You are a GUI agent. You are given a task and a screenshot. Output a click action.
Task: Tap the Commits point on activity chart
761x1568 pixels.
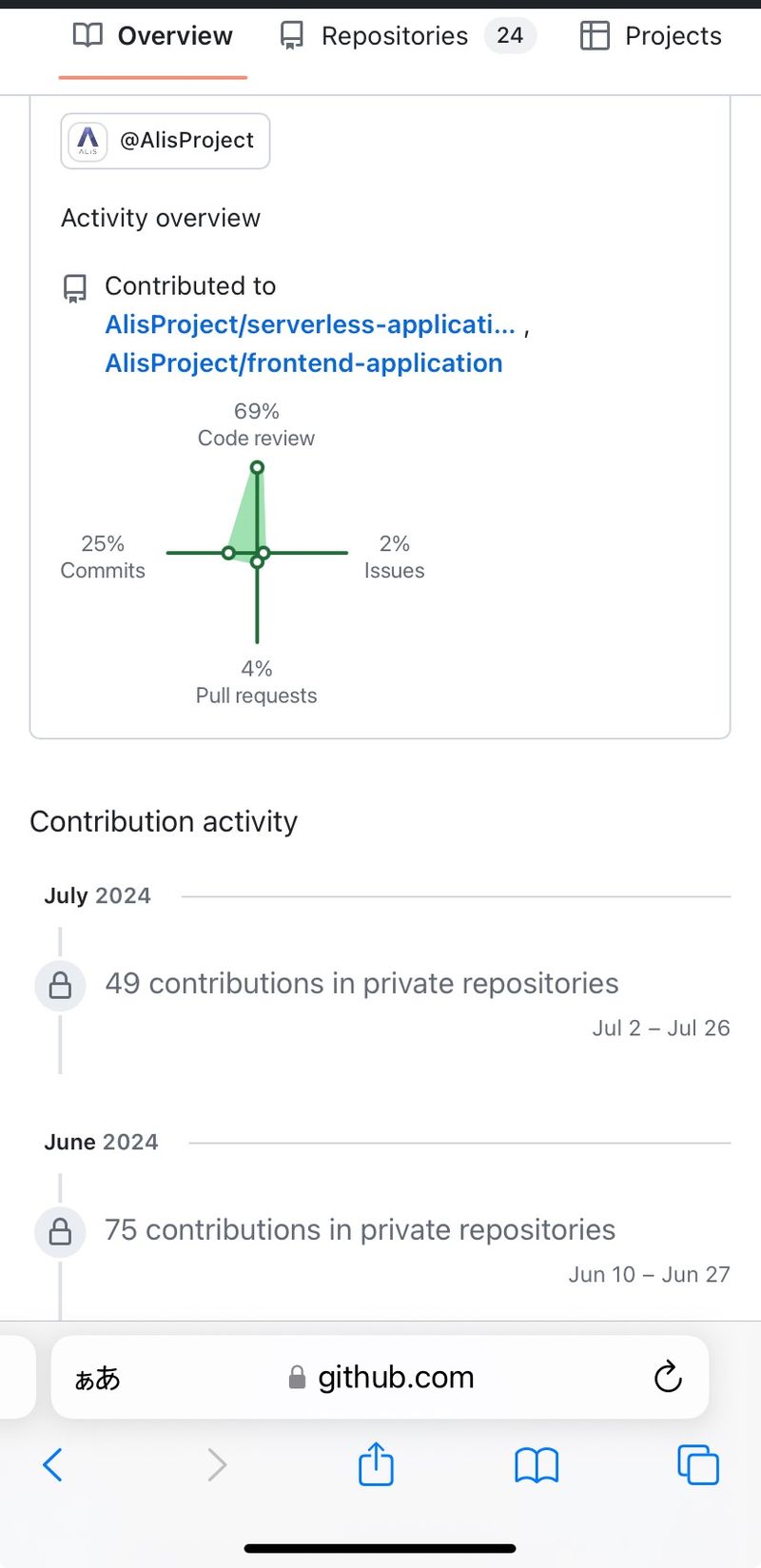(228, 553)
